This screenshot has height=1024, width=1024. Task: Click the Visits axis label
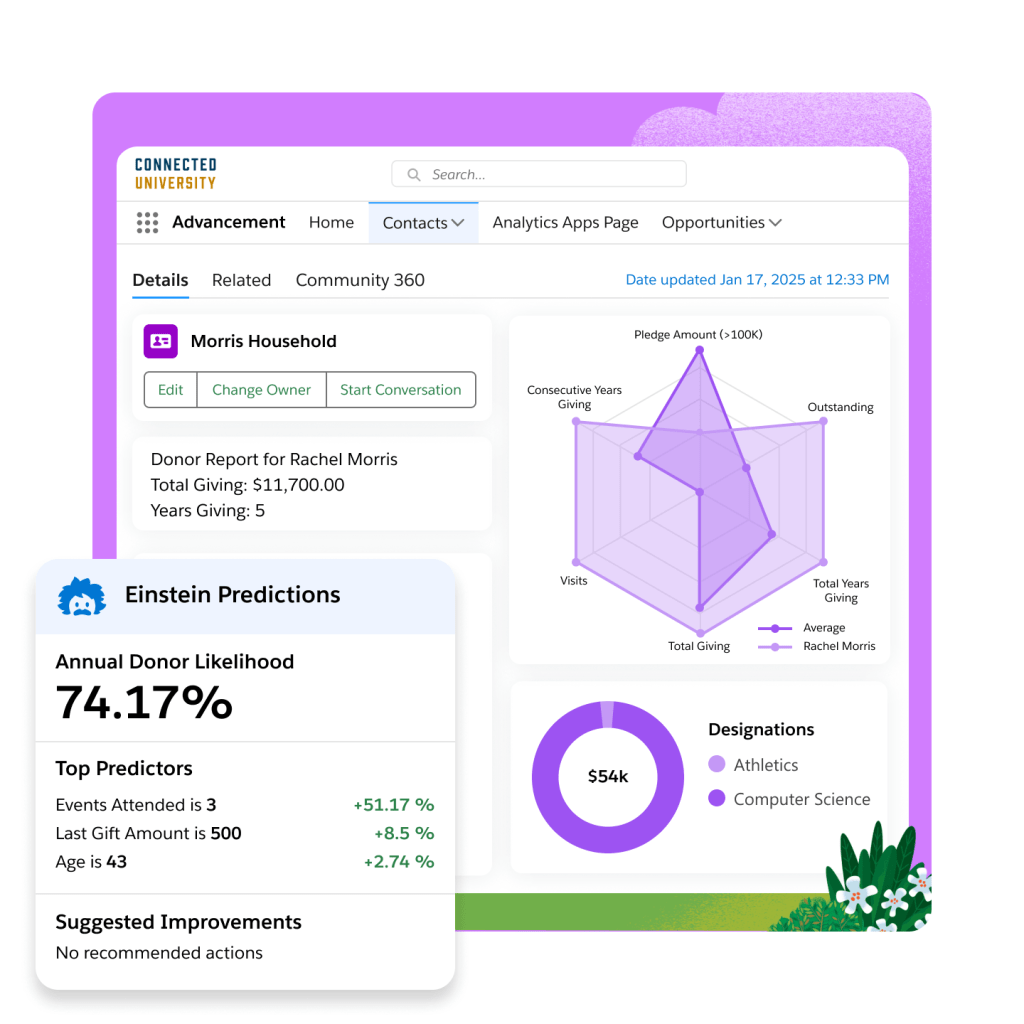tap(573, 581)
